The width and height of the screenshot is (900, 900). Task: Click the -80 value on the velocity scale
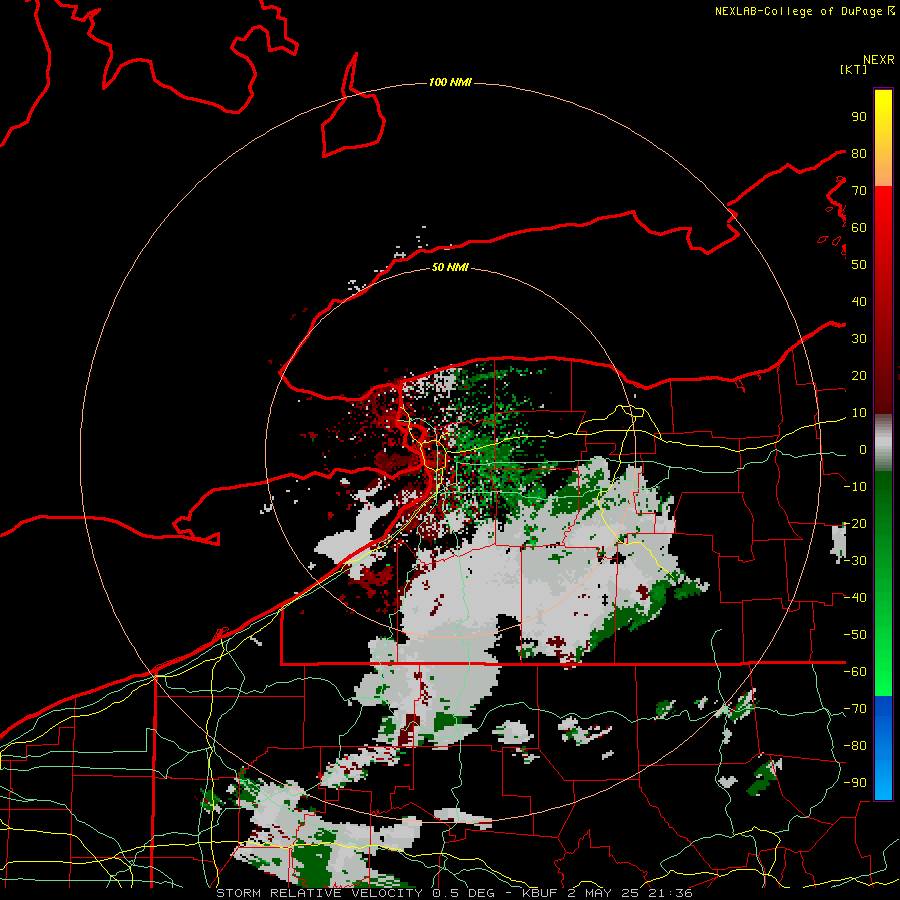pyautogui.click(x=855, y=746)
